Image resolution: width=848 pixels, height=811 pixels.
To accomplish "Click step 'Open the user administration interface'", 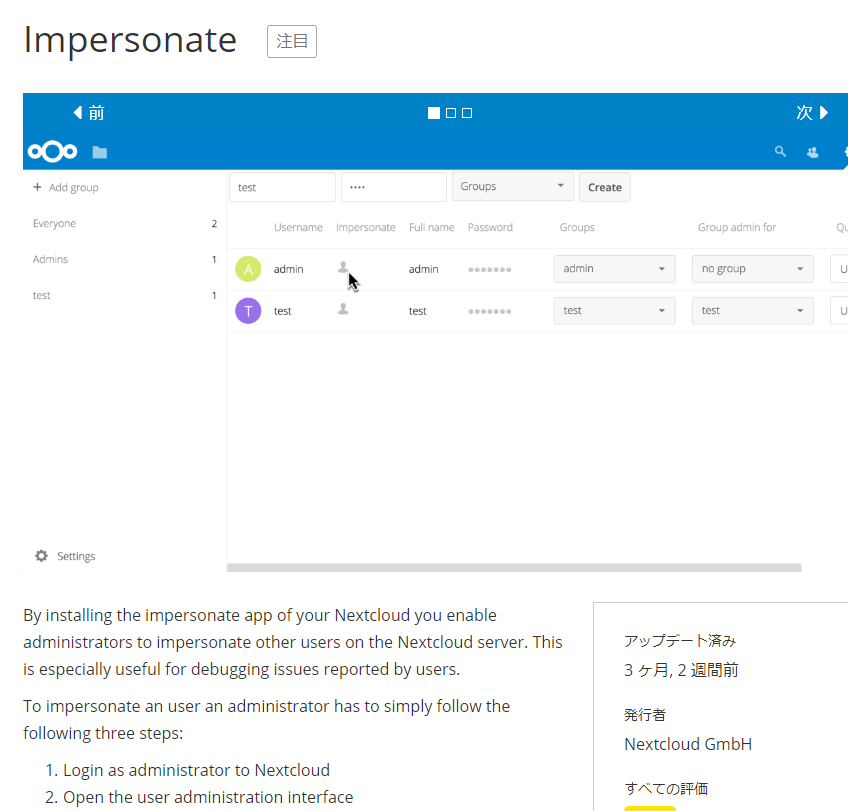I will [x=208, y=797].
